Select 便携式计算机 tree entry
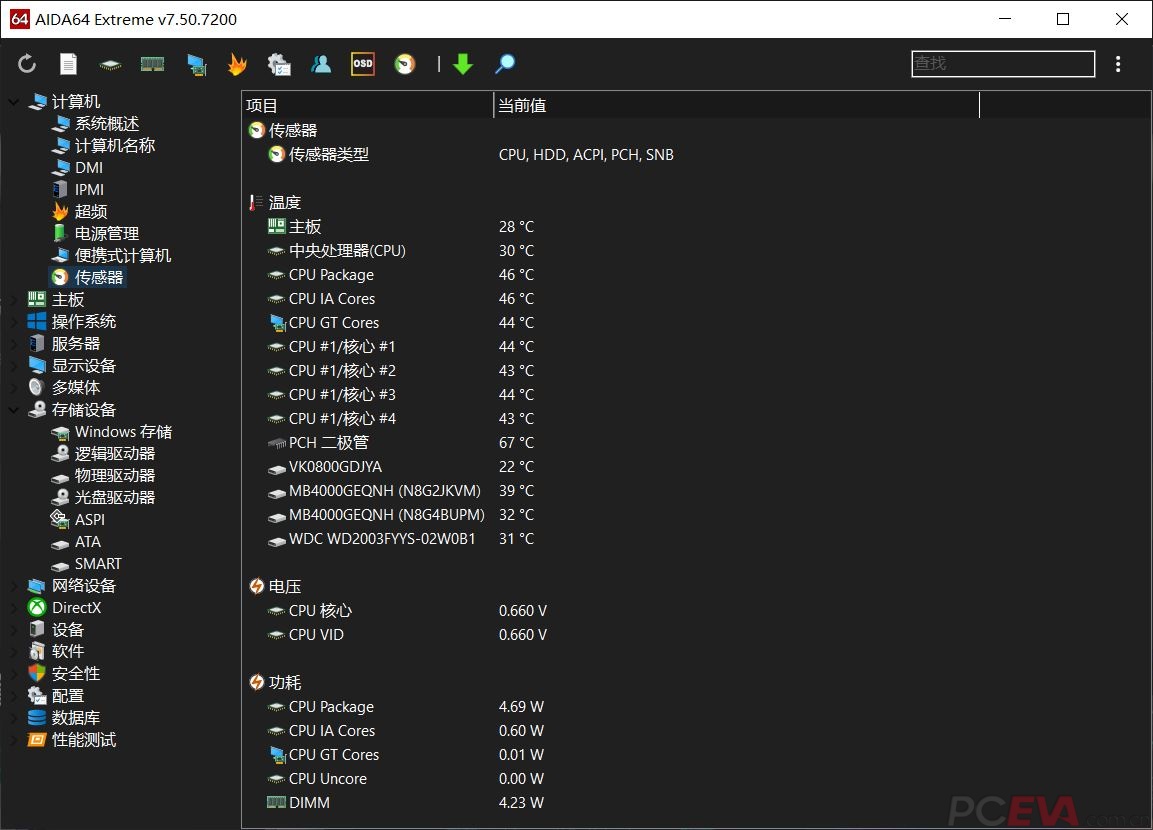Image resolution: width=1153 pixels, height=830 pixels. point(123,256)
